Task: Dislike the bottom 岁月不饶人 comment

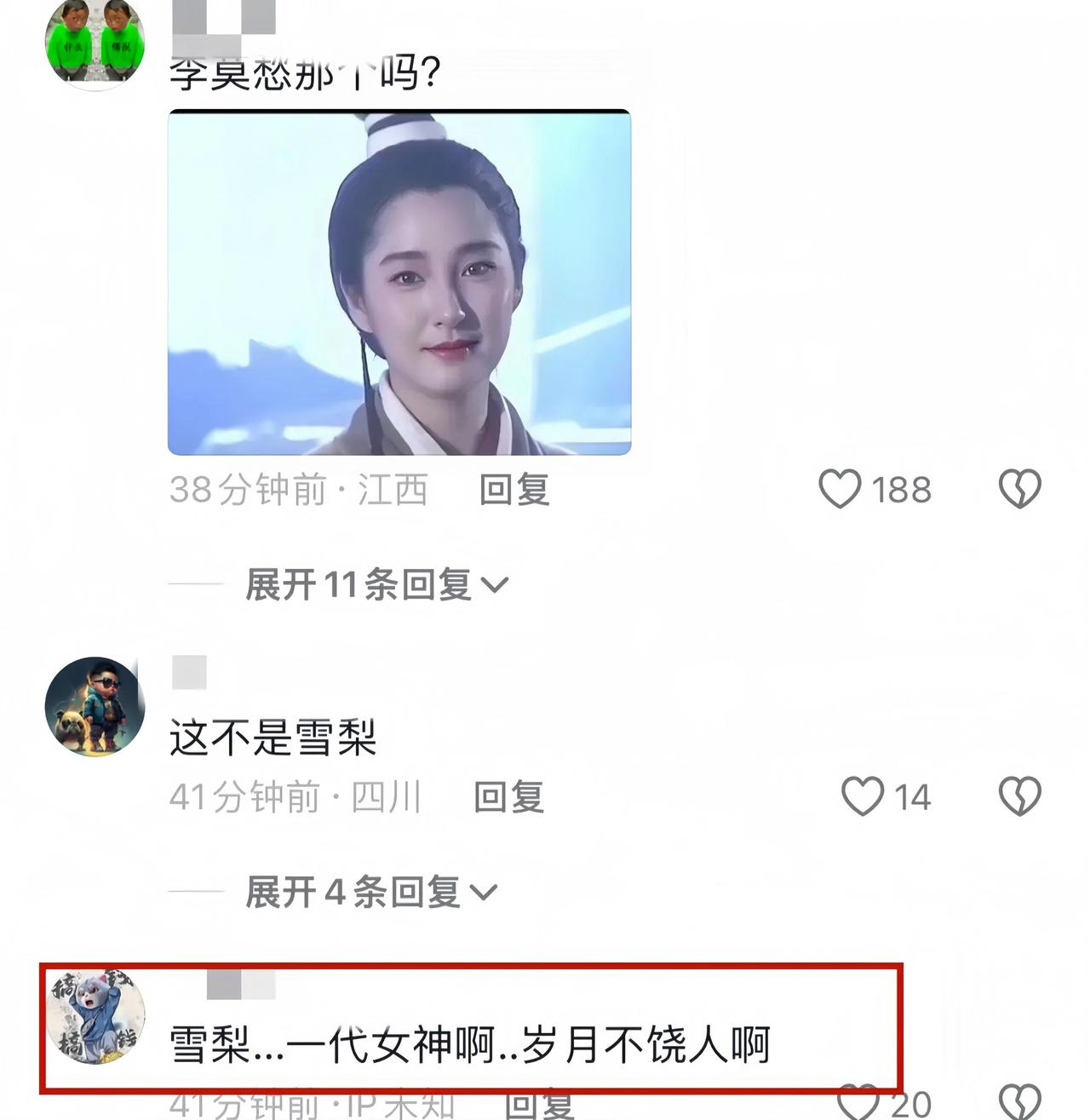Action: click(x=1020, y=1103)
